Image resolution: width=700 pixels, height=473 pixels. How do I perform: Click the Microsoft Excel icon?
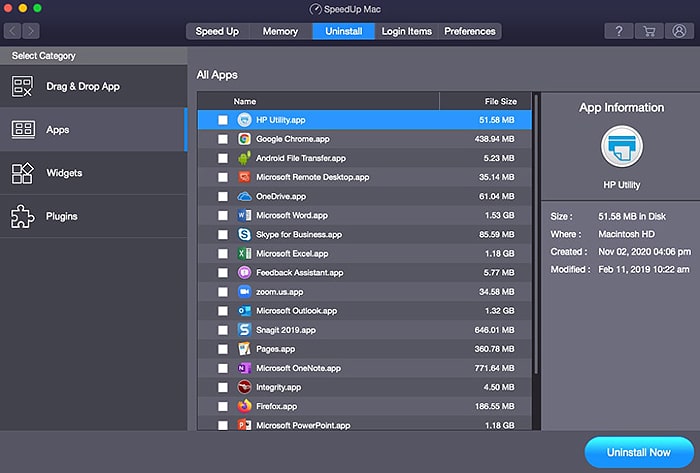(244, 253)
